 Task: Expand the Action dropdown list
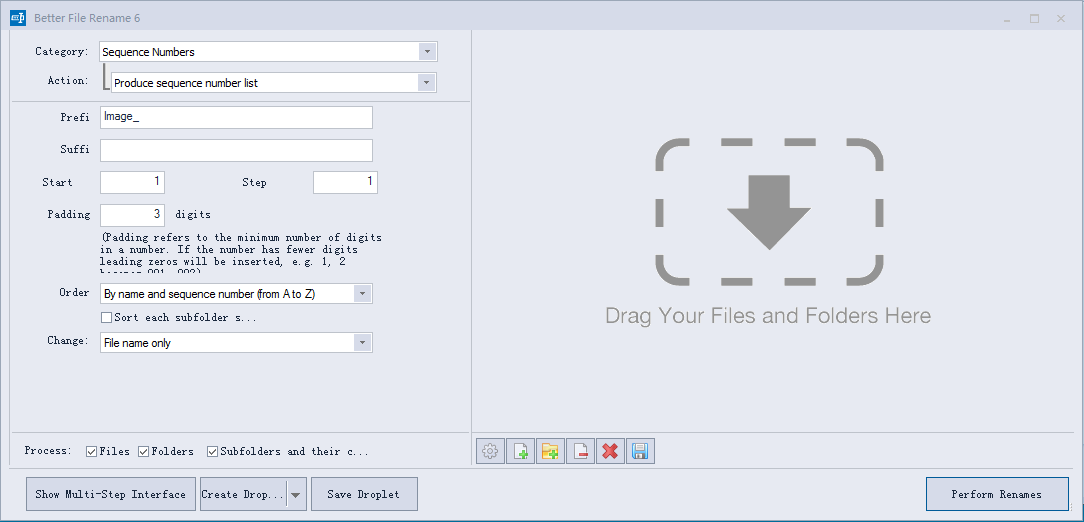(x=427, y=83)
